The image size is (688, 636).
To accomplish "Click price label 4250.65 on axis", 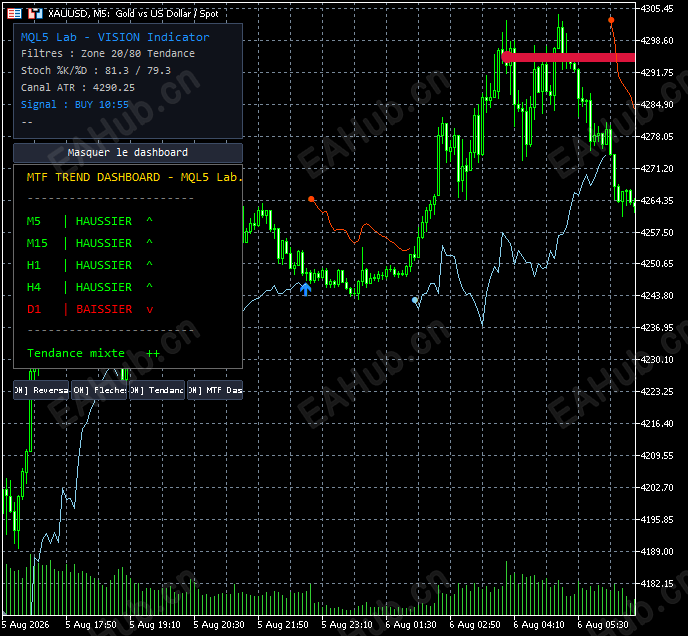I will pyautogui.click(x=657, y=263).
